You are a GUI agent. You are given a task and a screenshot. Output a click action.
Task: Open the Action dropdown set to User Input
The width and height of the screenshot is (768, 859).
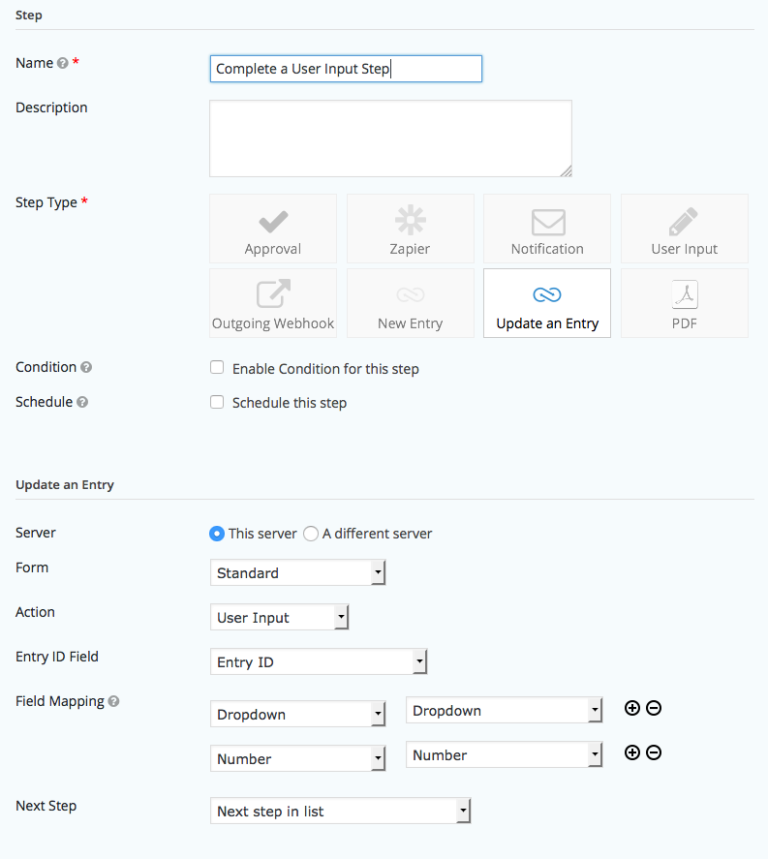[279, 617]
